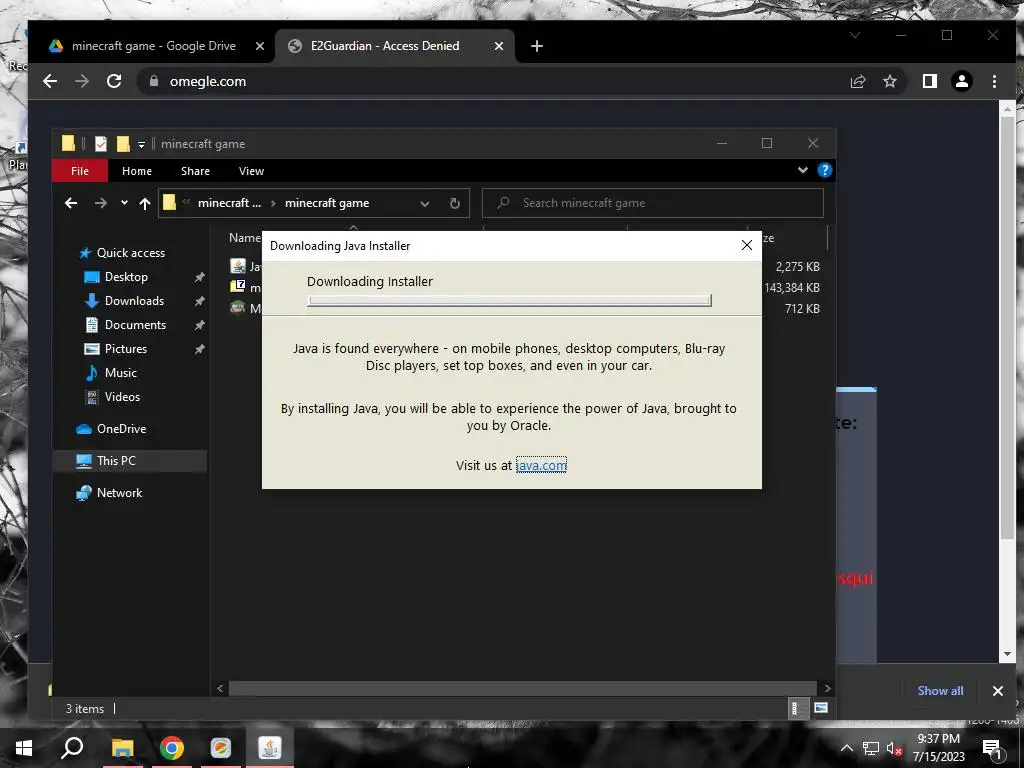Screen dimensions: 1024x768
Task: Open File tab in File Explorer
Action: [80, 170]
